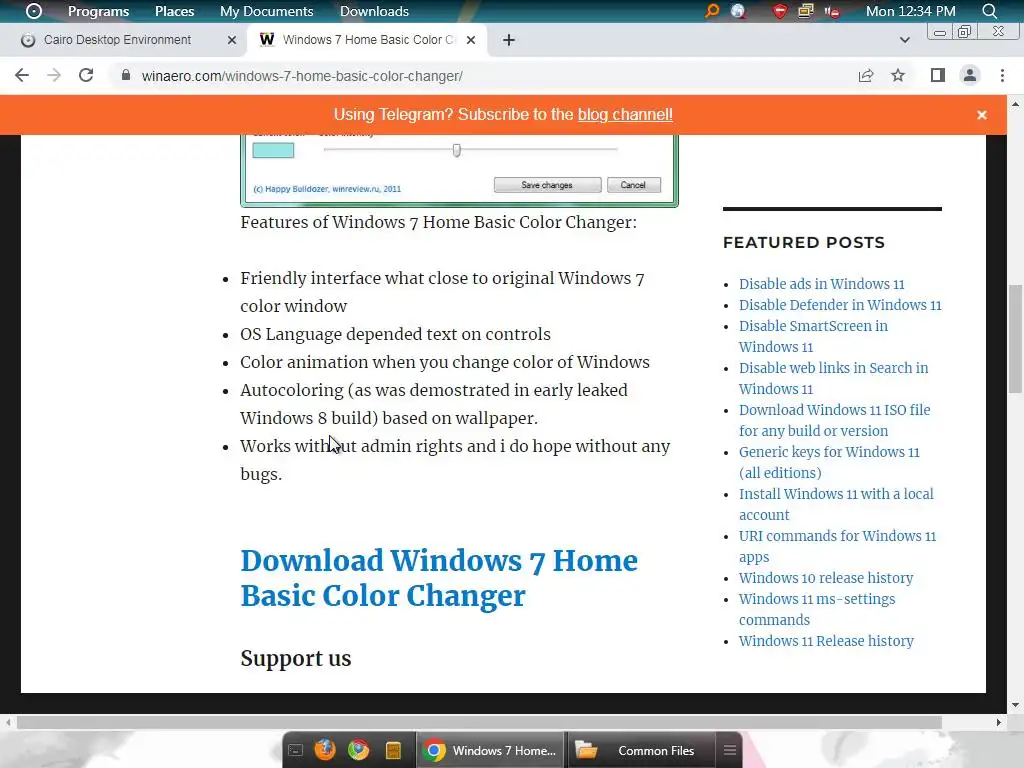Launch Firefox from the taskbar
Screen dimensions: 1024x768
(x=325, y=750)
